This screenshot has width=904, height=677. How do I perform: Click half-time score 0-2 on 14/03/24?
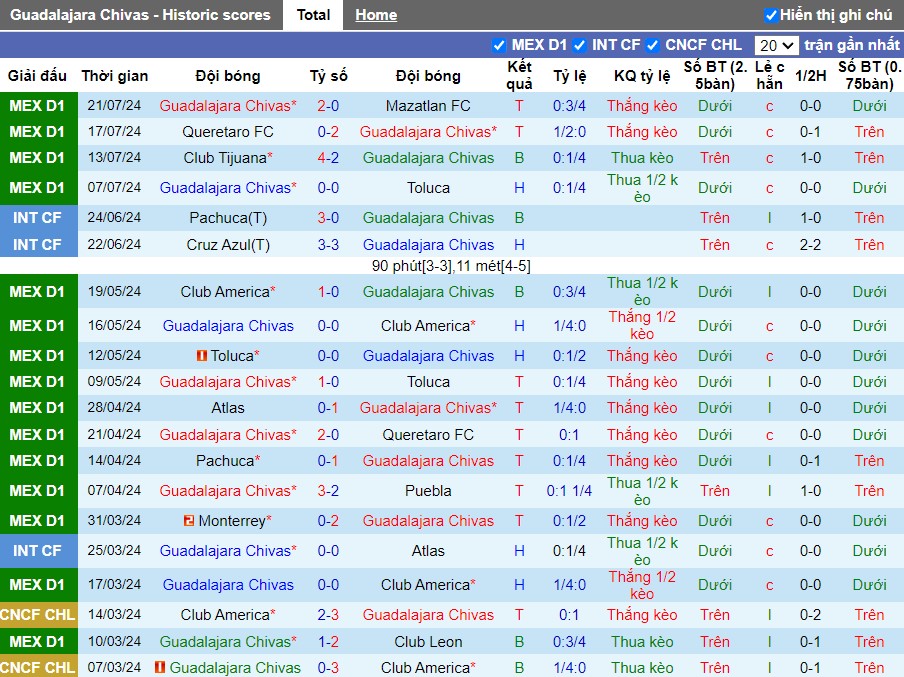click(810, 615)
